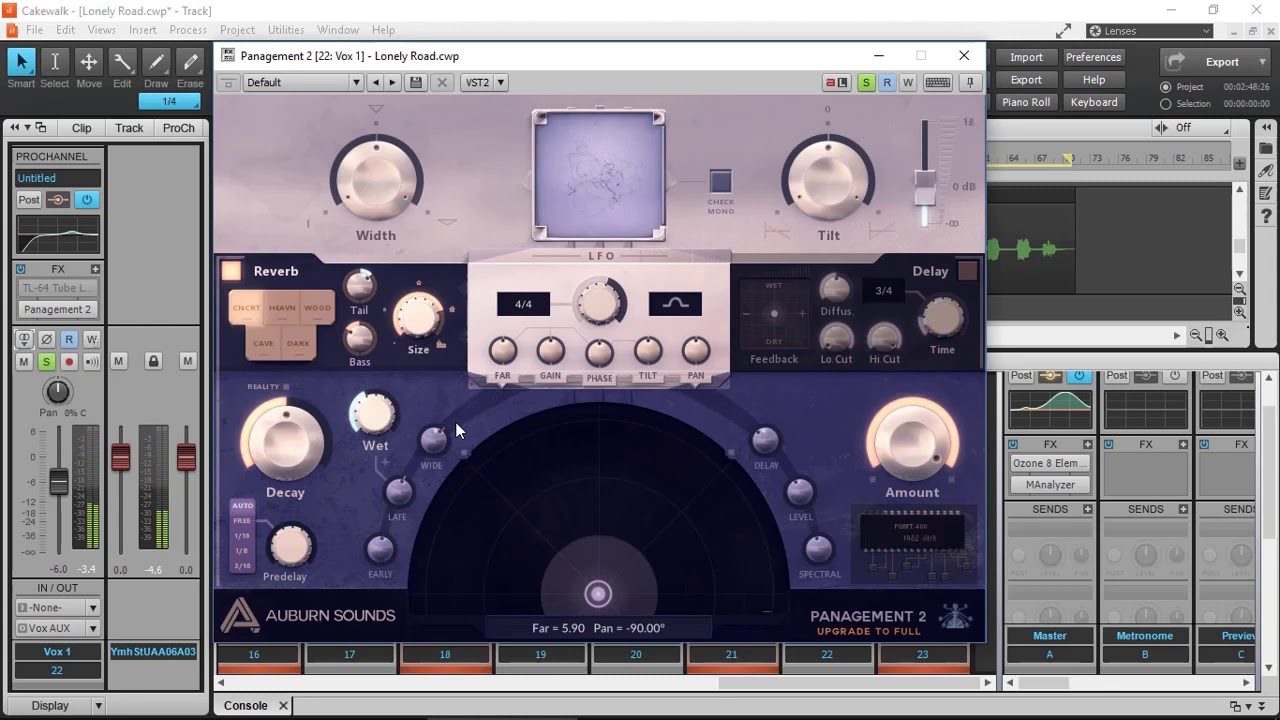The width and height of the screenshot is (1280, 720).
Task: Add a track with plus button
Action: [1240, 163]
